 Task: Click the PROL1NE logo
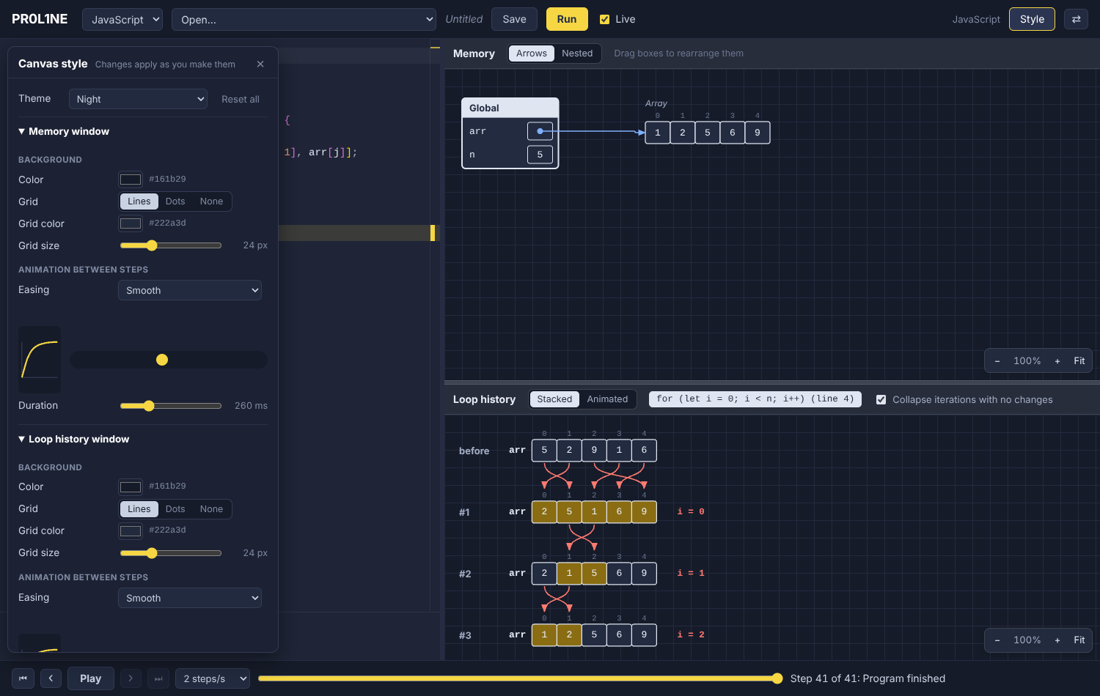40,19
